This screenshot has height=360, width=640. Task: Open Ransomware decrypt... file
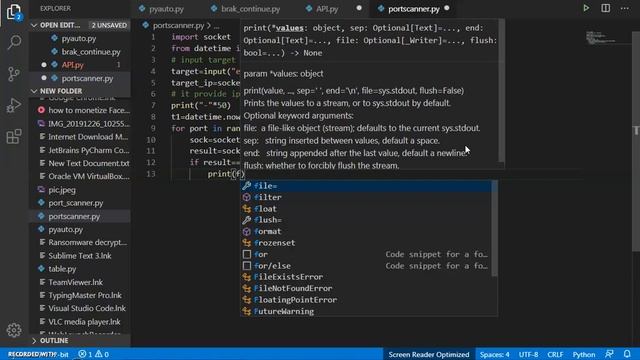coord(80,242)
